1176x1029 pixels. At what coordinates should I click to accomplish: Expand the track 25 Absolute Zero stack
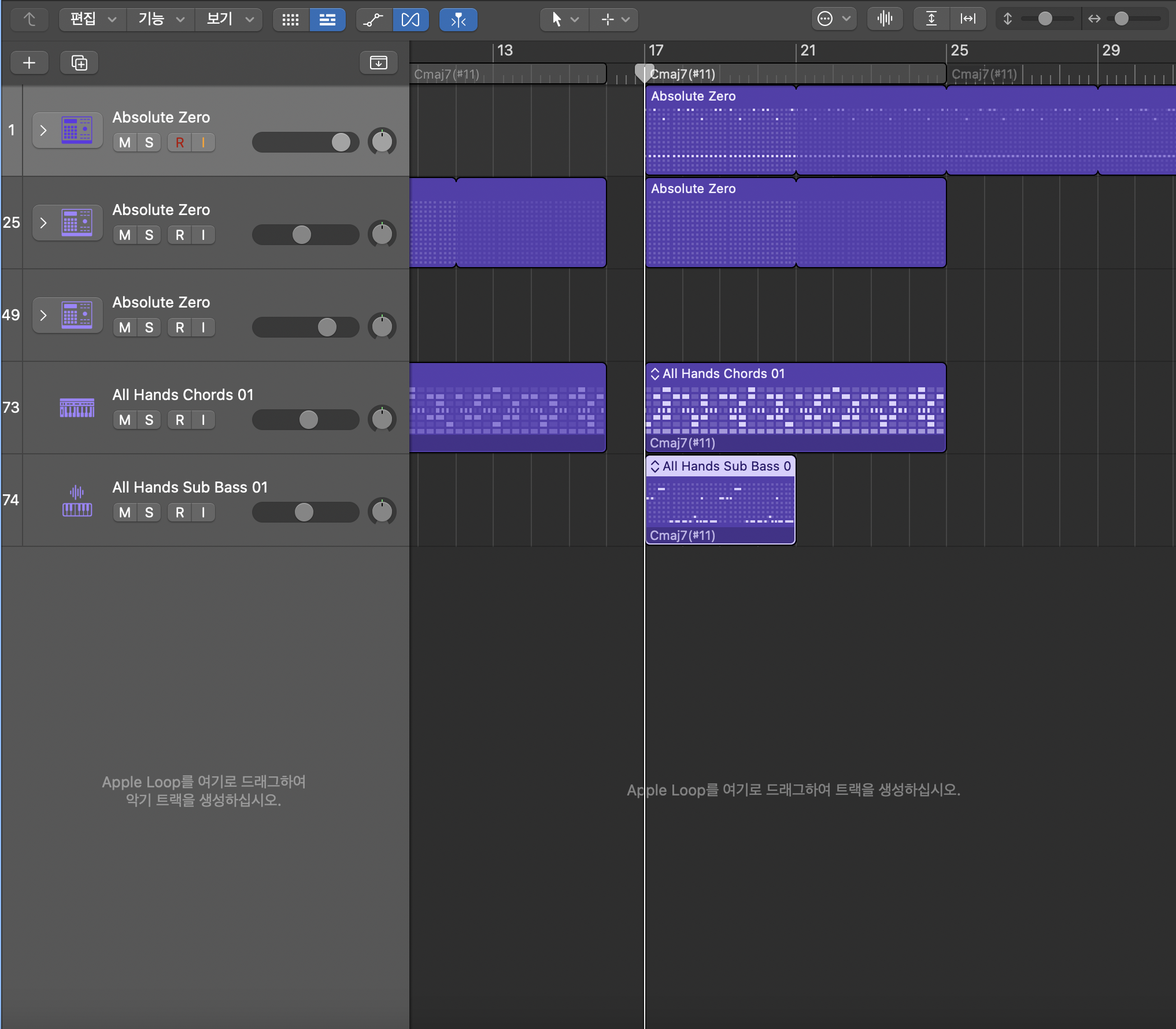(43, 223)
